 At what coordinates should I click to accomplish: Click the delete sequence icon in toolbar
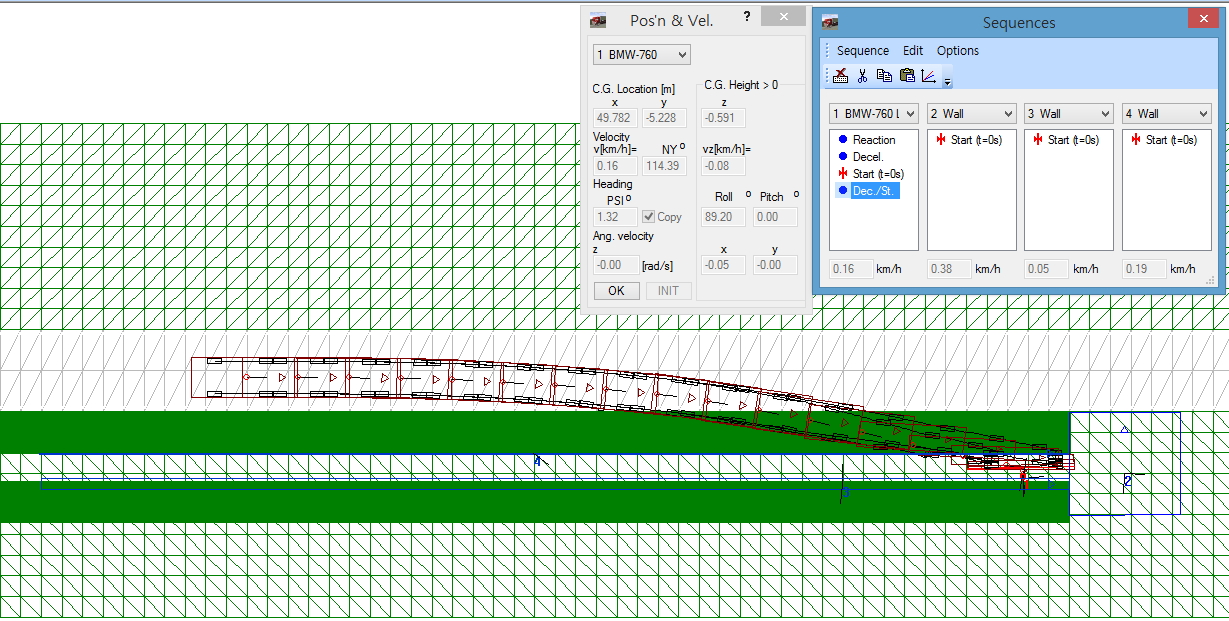[840, 76]
